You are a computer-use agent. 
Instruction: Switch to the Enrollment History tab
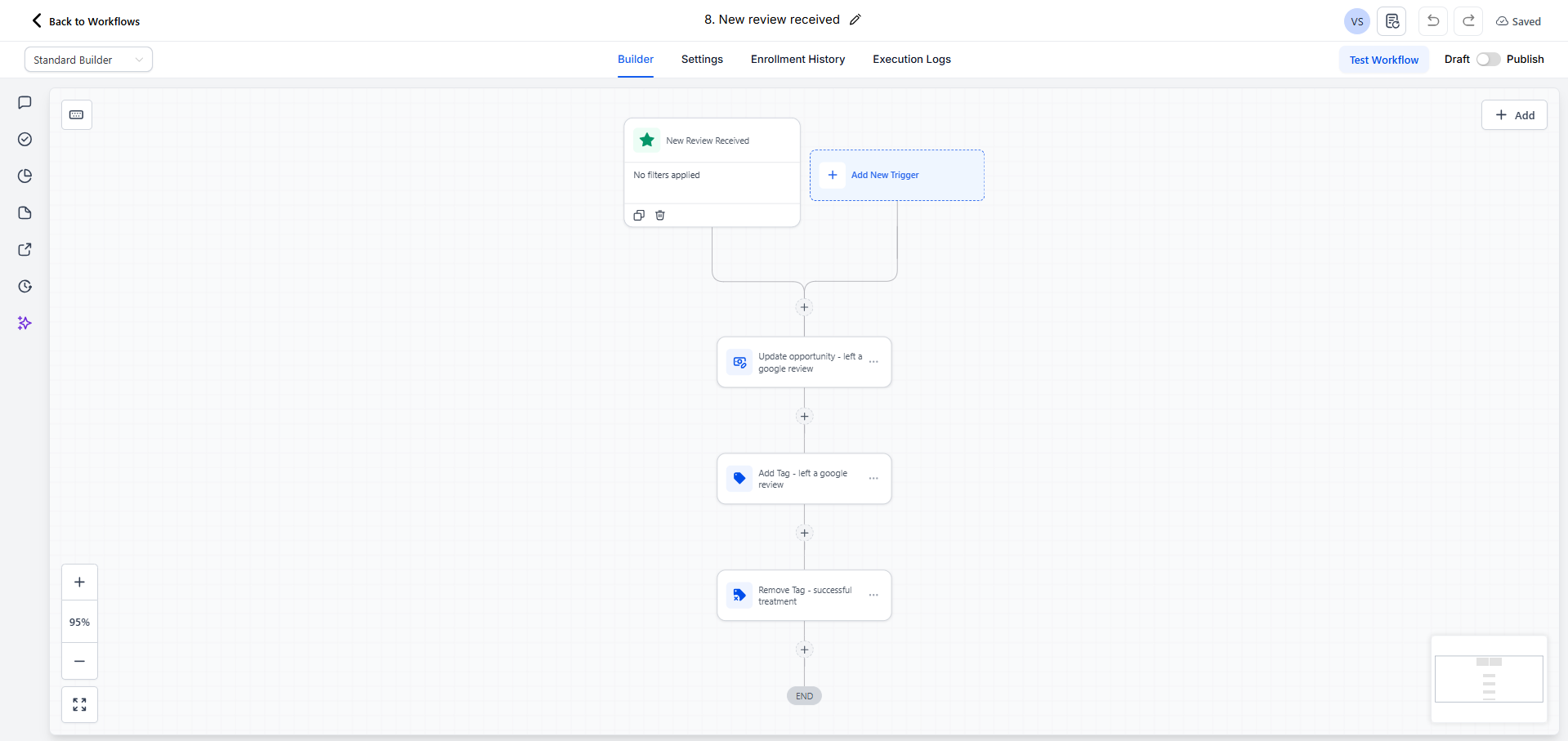coord(797,60)
